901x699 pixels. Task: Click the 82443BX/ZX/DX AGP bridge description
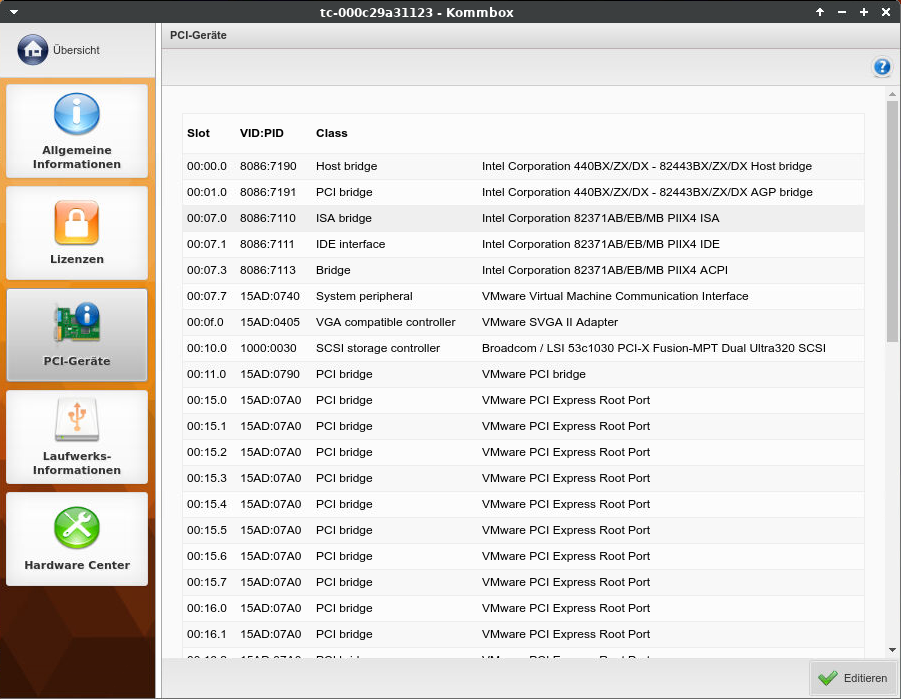pyautogui.click(x=647, y=192)
